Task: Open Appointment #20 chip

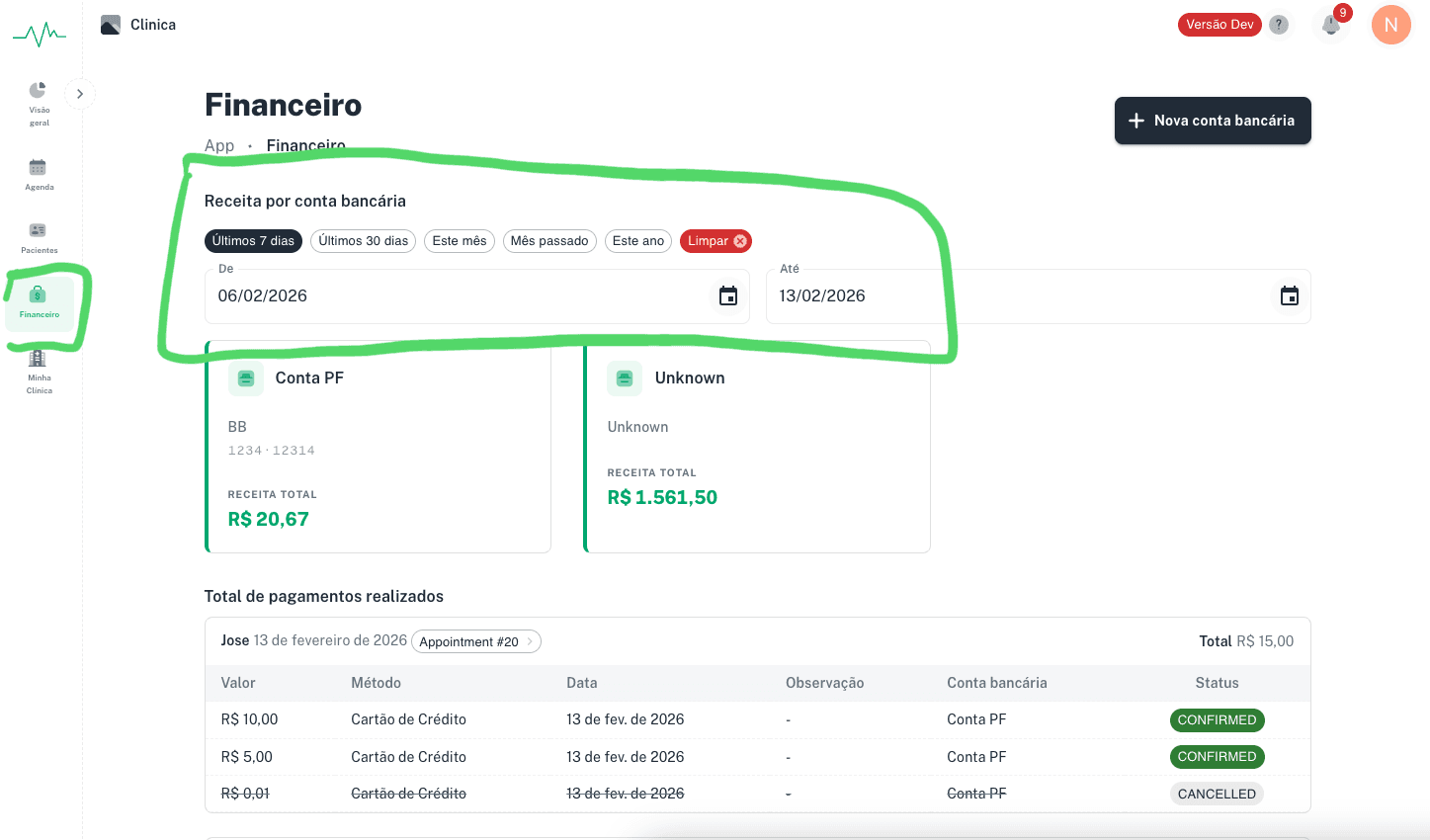Action: tap(476, 642)
